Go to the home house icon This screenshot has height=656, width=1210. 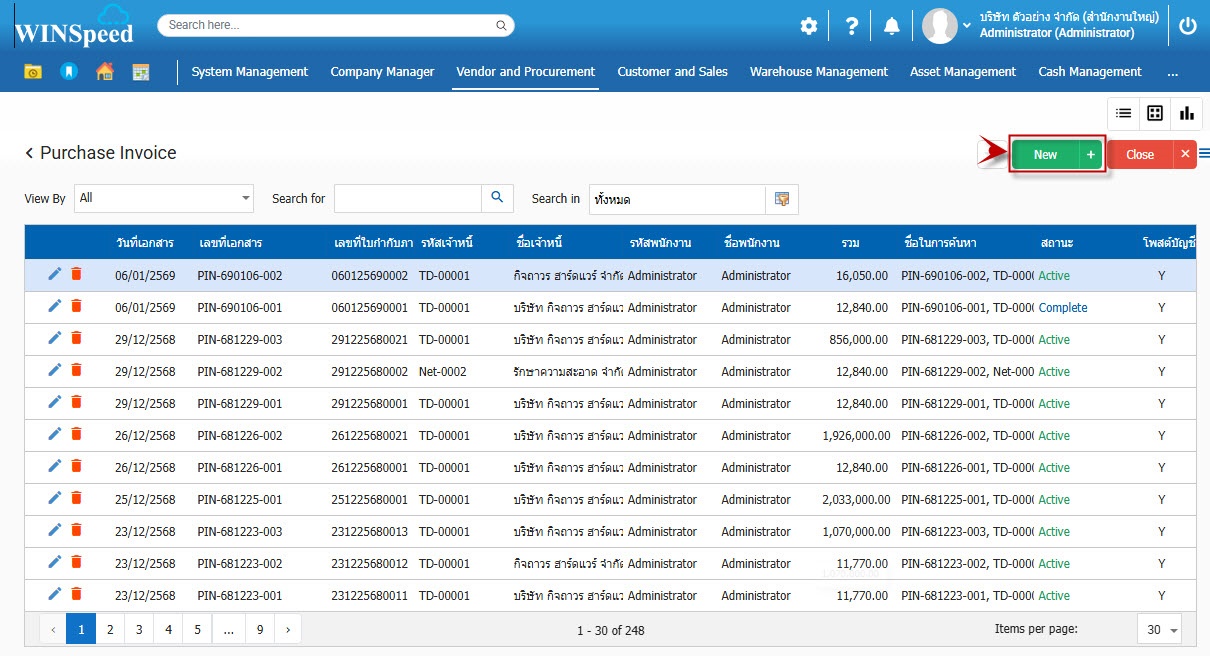104,72
